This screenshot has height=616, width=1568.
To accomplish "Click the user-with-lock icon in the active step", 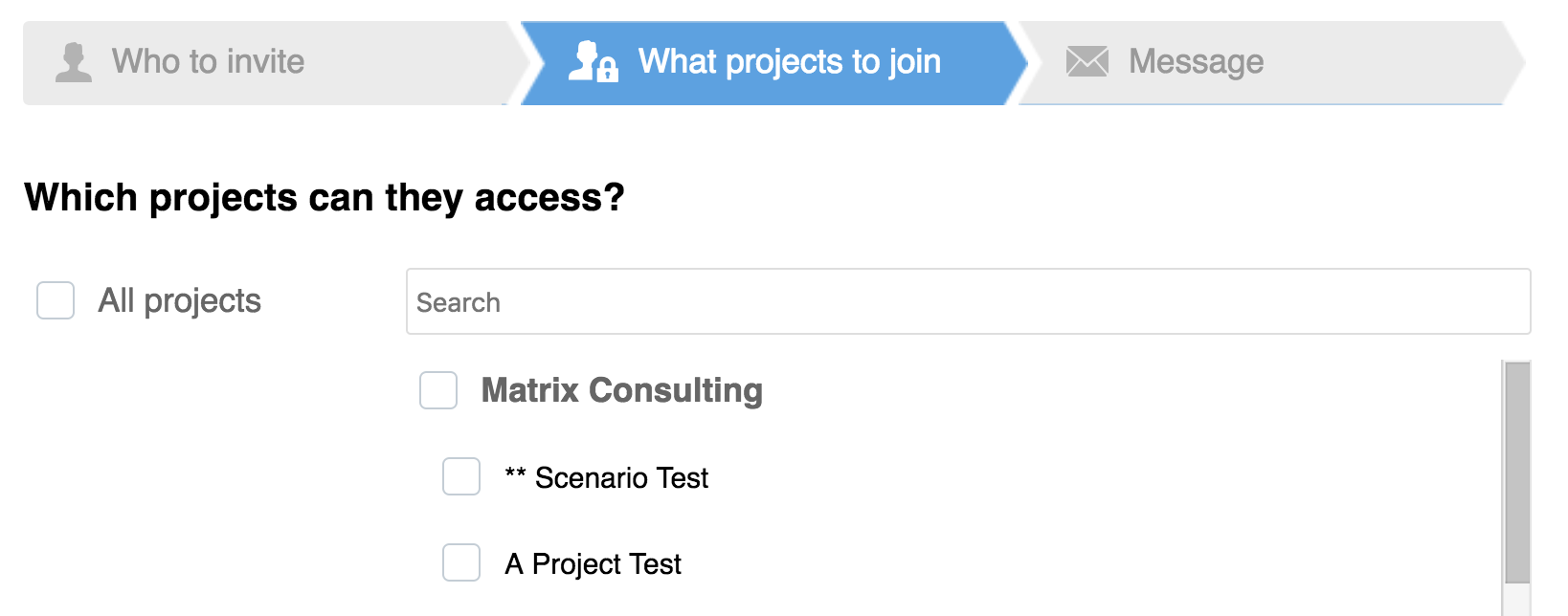I will click(593, 62).
